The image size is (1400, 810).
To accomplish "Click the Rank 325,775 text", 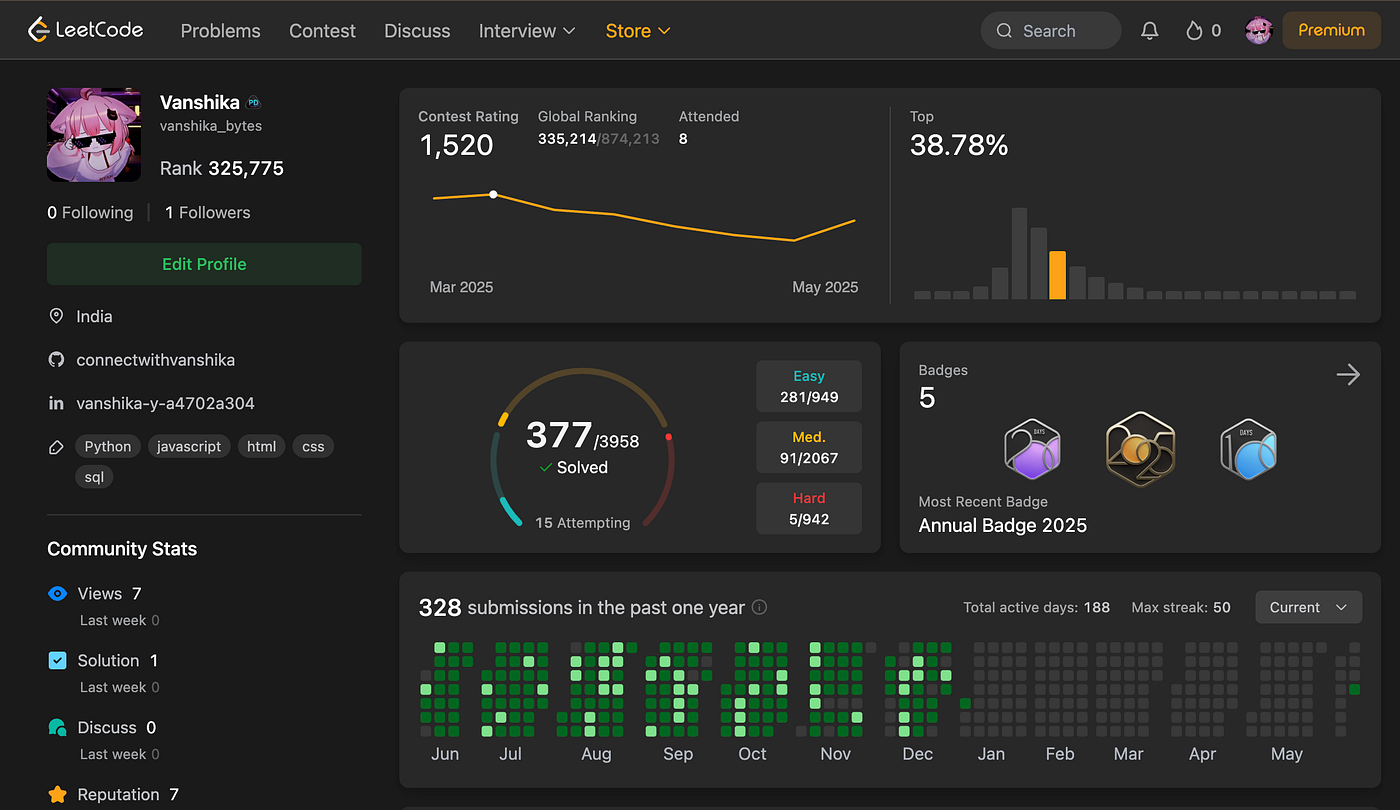I will [222, 169].
